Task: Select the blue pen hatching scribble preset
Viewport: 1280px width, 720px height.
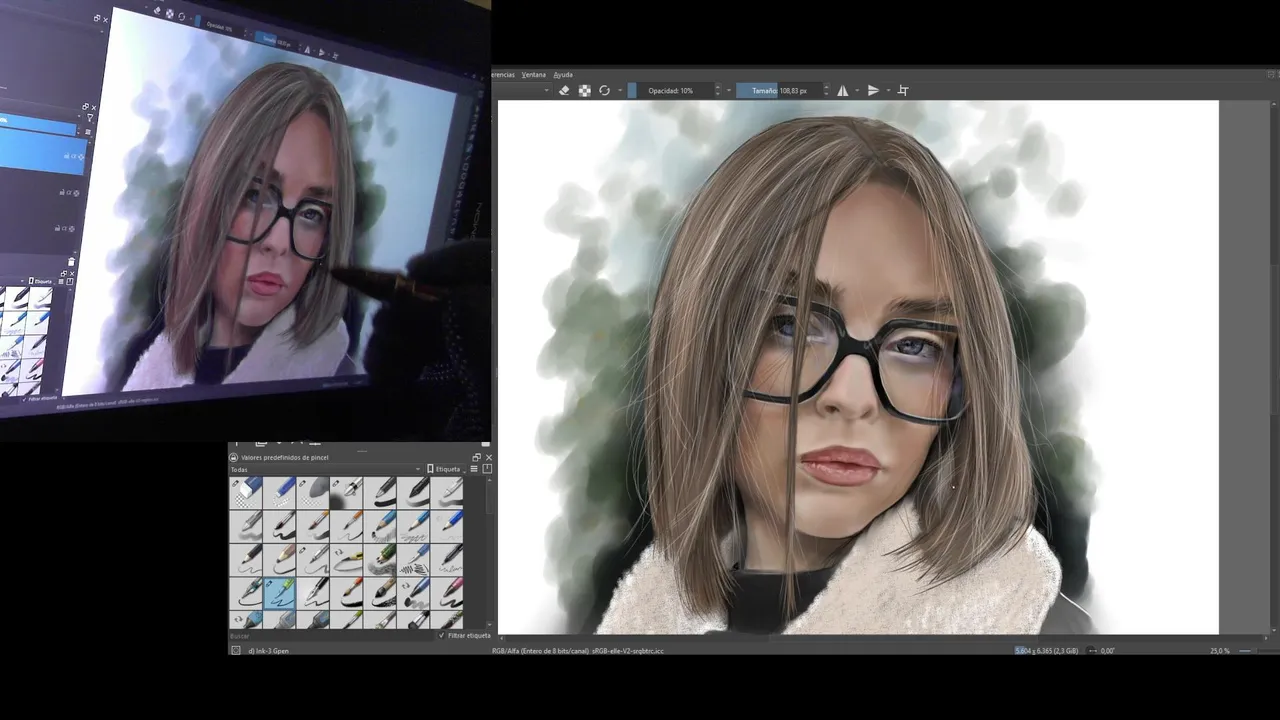Action: pyautogui.click(x=414, y=559)
